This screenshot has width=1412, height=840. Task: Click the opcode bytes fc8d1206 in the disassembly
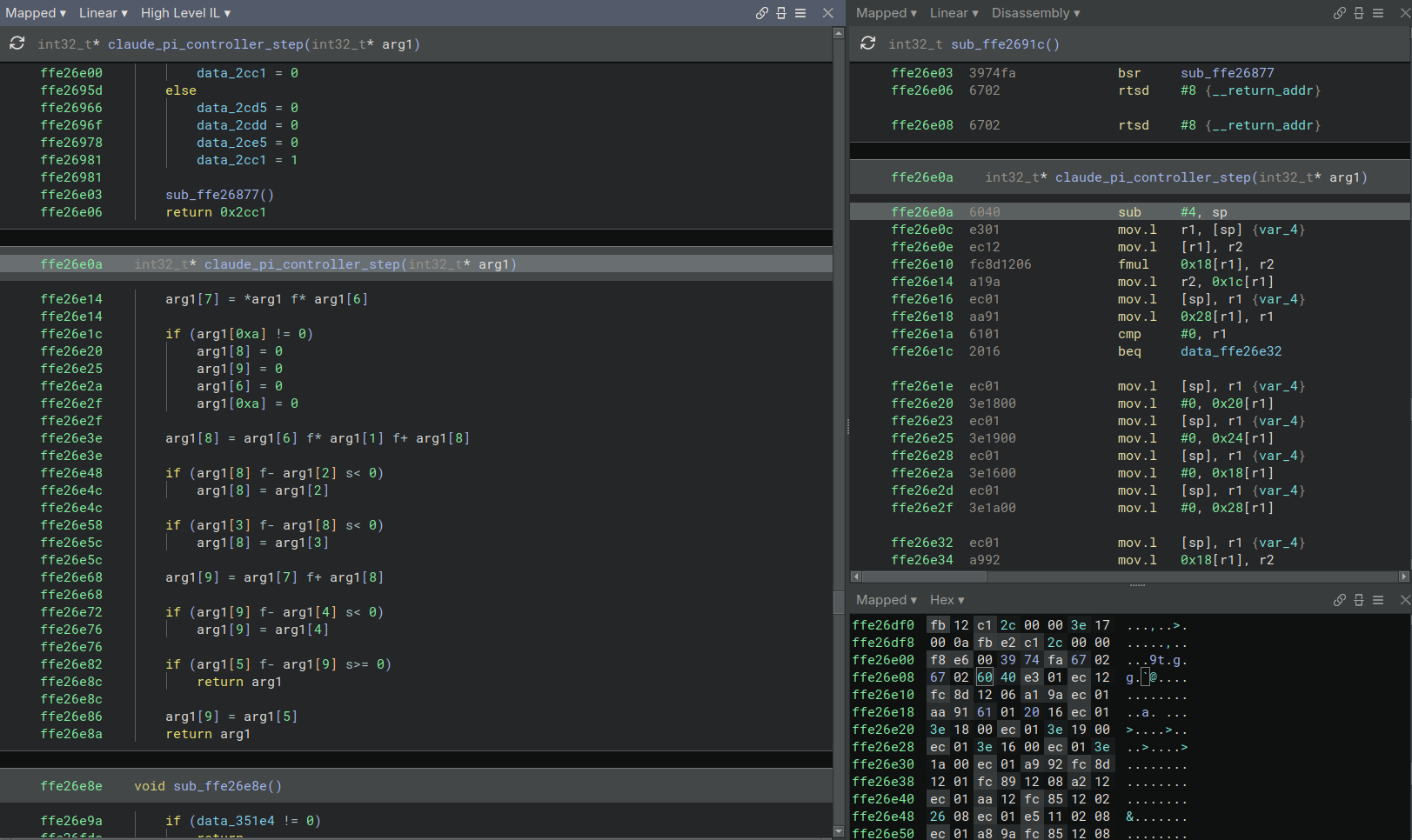pos(1000,264)
